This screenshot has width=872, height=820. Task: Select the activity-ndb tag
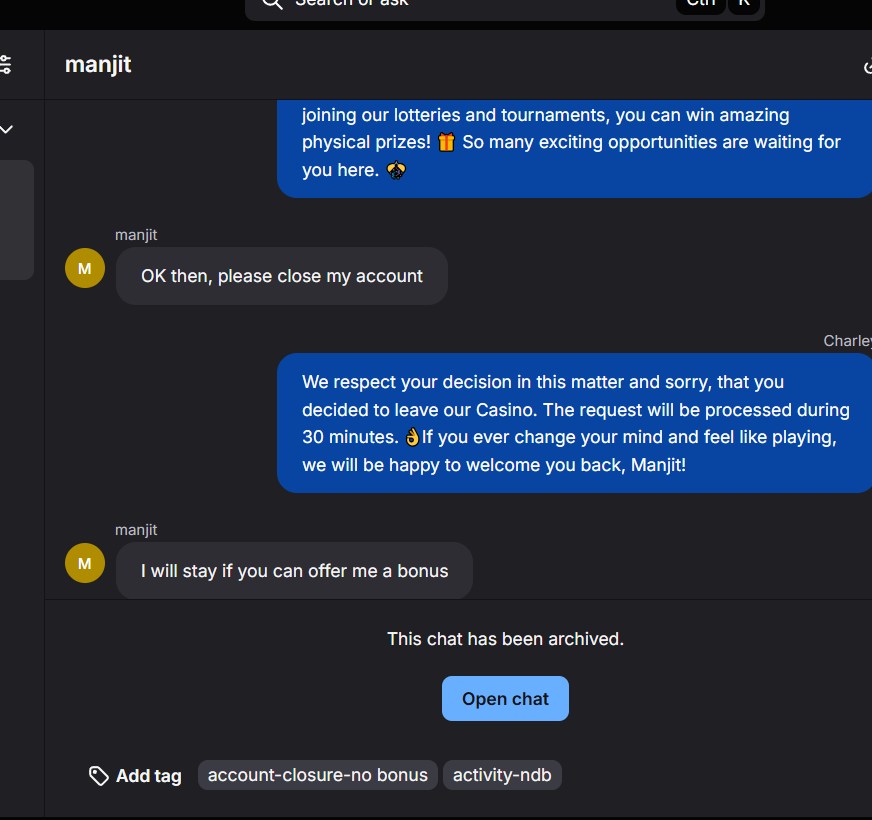pos(502,775)
